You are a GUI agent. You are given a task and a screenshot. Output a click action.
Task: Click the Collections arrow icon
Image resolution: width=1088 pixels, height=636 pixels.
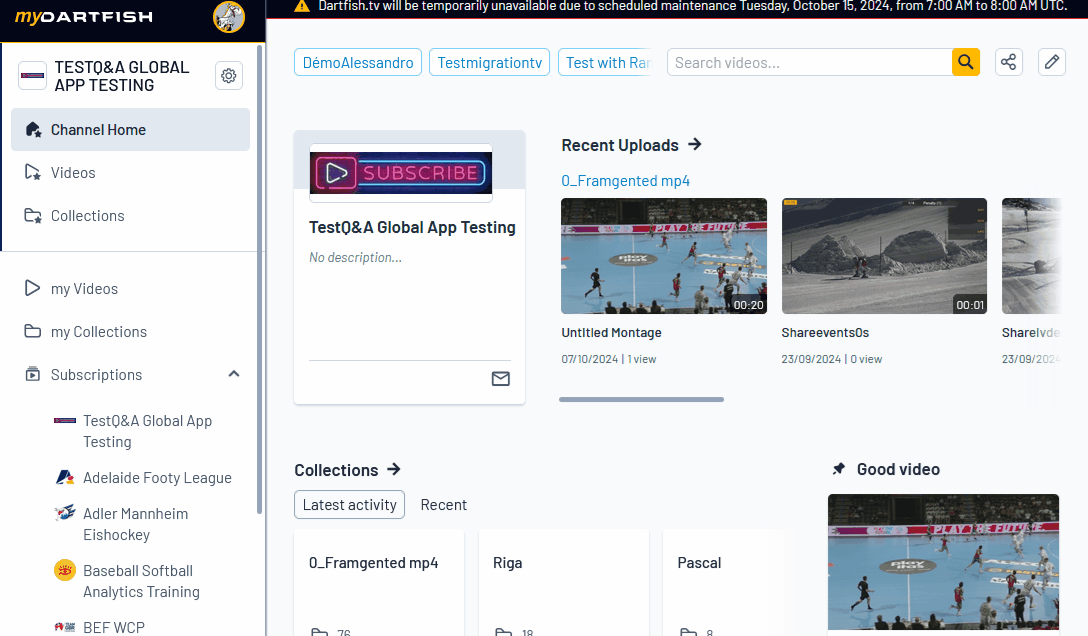click(x=394, y=470)
